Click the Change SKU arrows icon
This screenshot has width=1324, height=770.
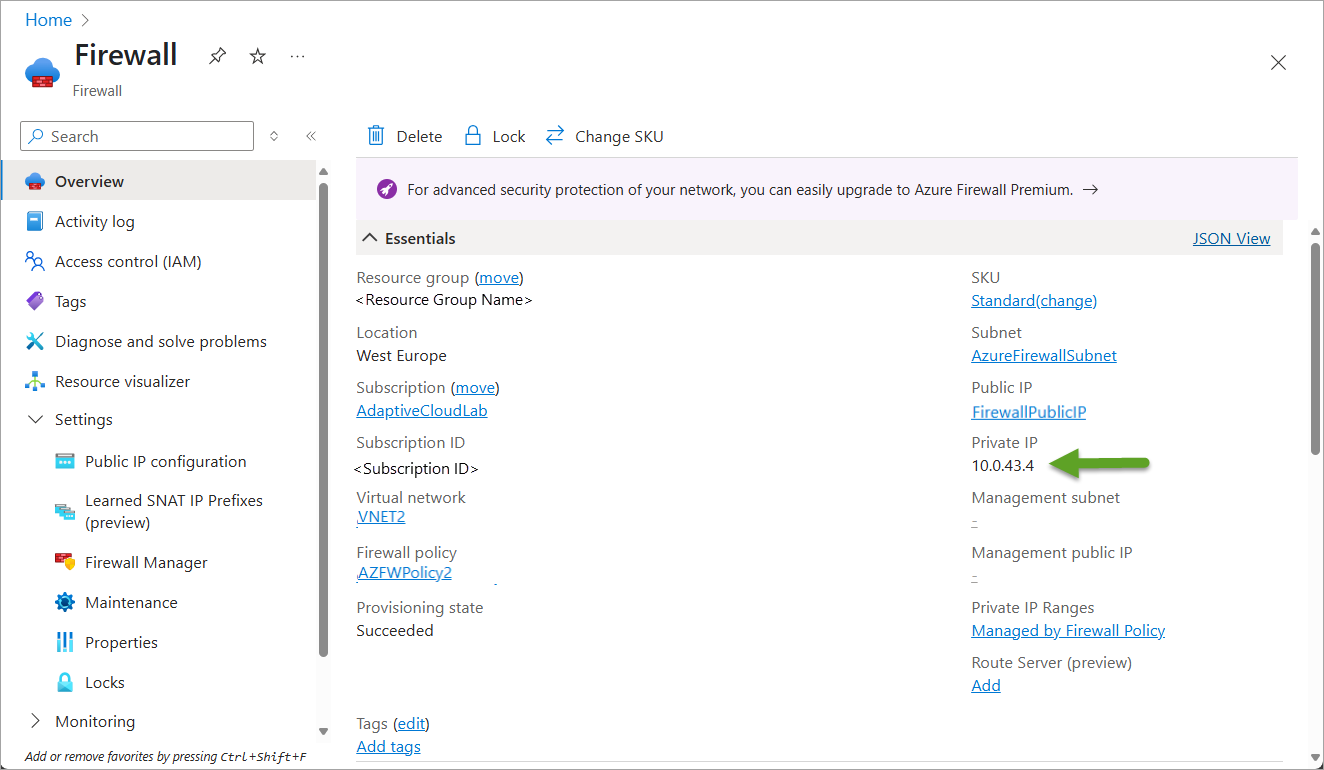point(555,136)
